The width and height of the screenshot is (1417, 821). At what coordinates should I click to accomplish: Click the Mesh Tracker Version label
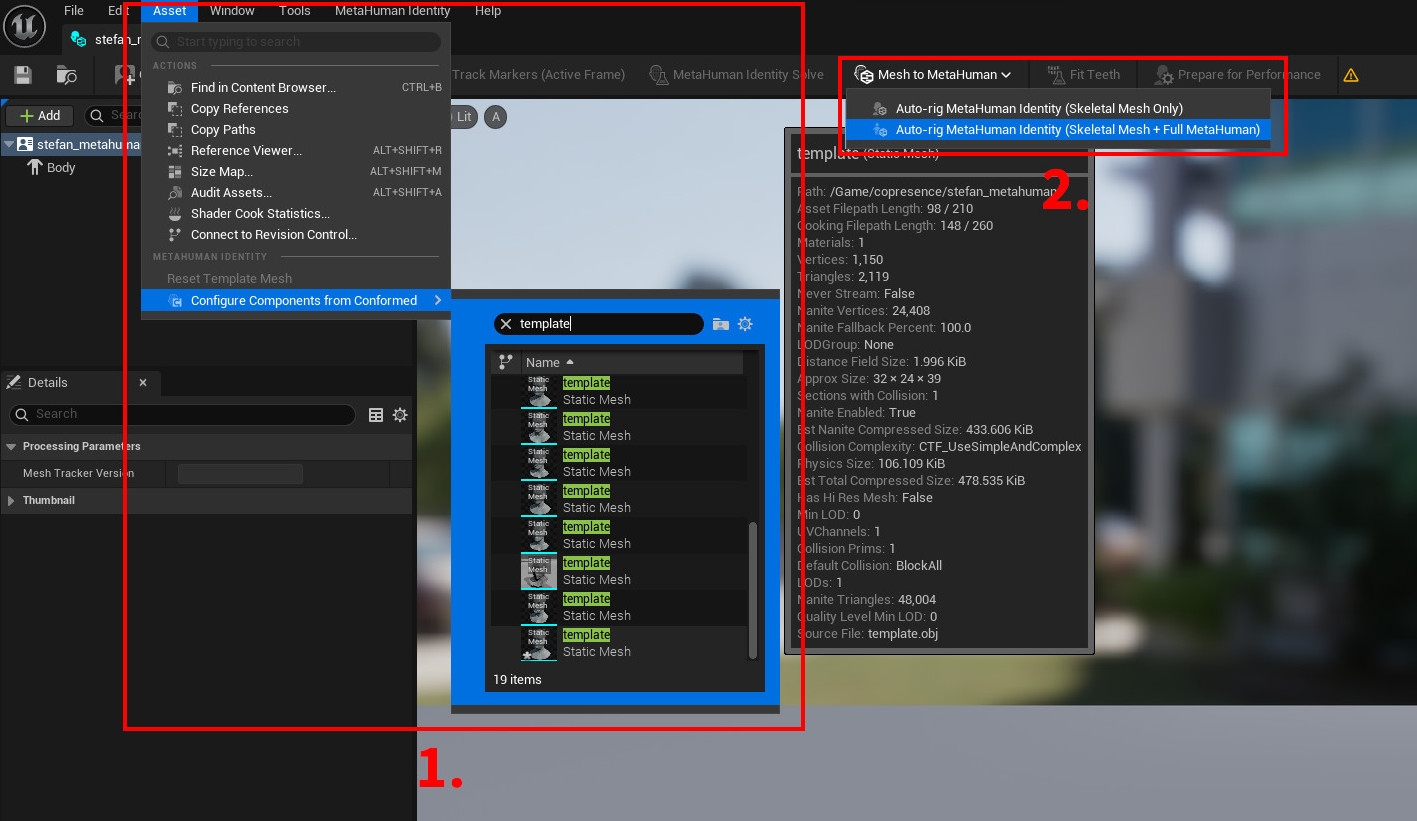(78, 474)
